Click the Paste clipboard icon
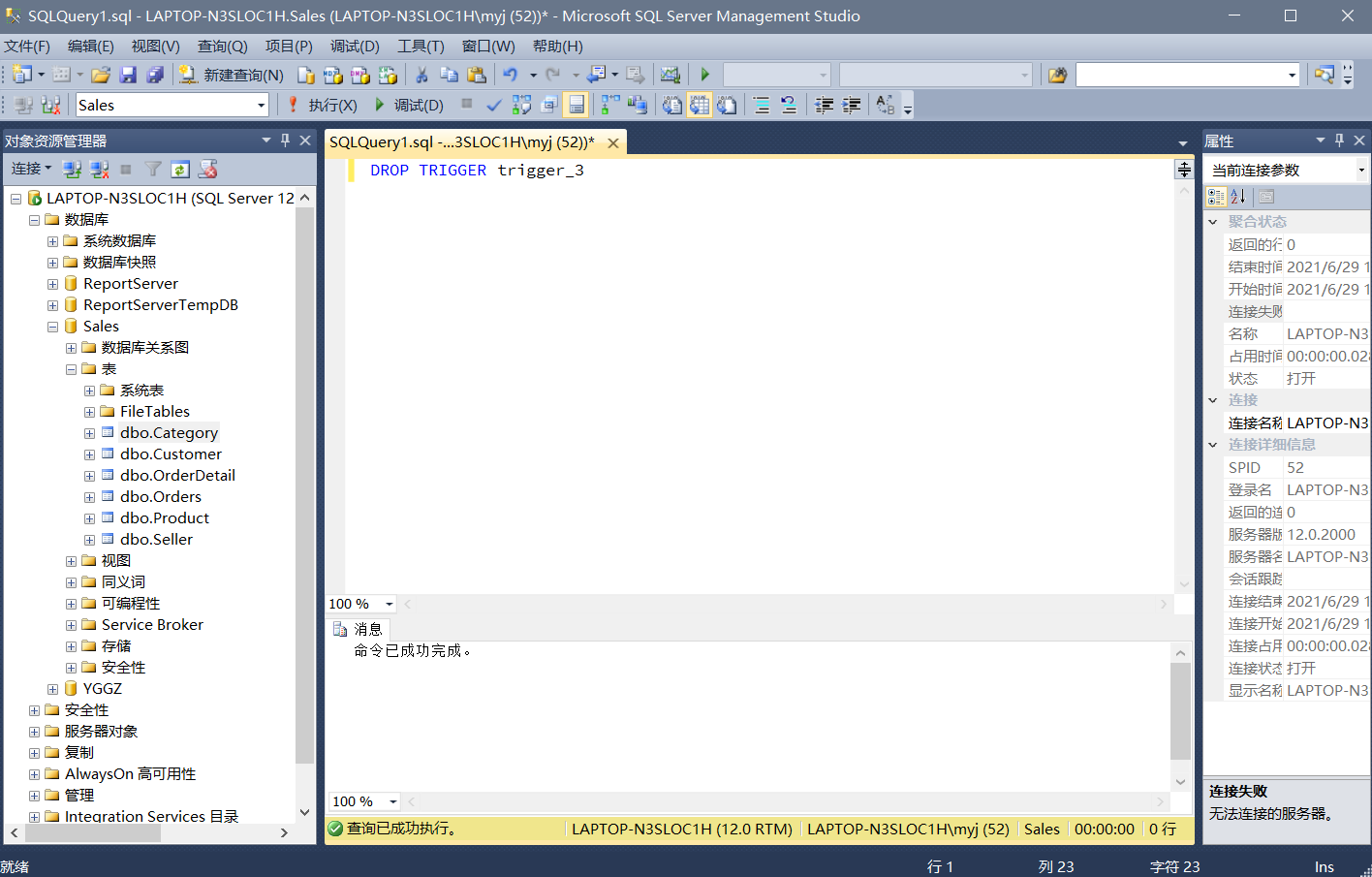Viewport: 1372px width, 877px height. point(477,75)
